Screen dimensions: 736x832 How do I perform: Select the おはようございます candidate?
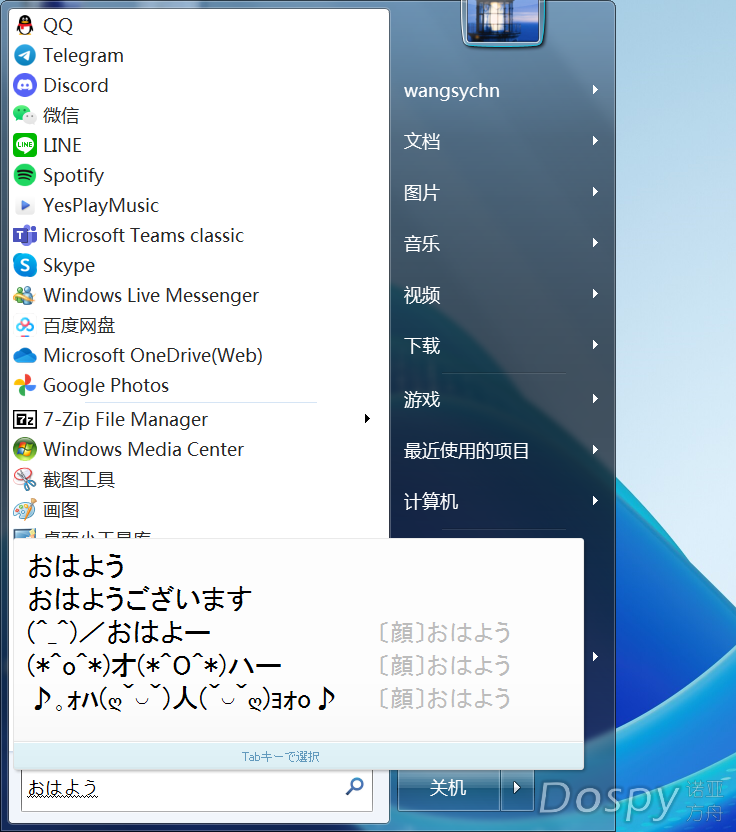140,599
